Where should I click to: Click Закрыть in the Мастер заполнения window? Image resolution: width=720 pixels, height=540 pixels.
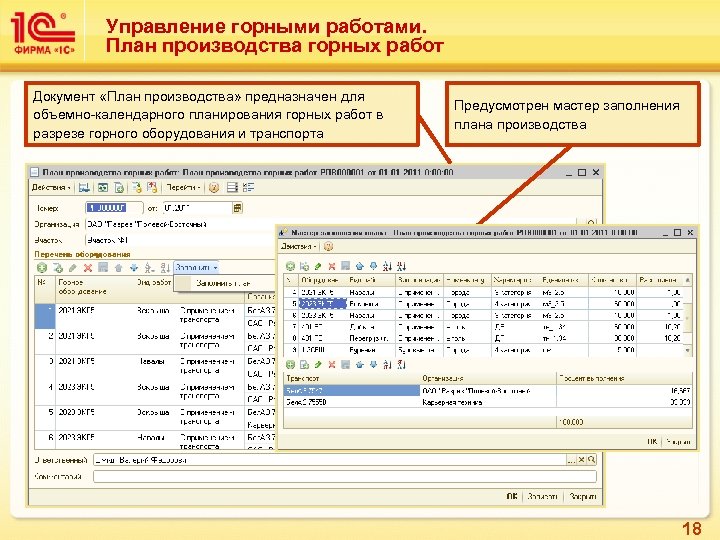(678, 441)
